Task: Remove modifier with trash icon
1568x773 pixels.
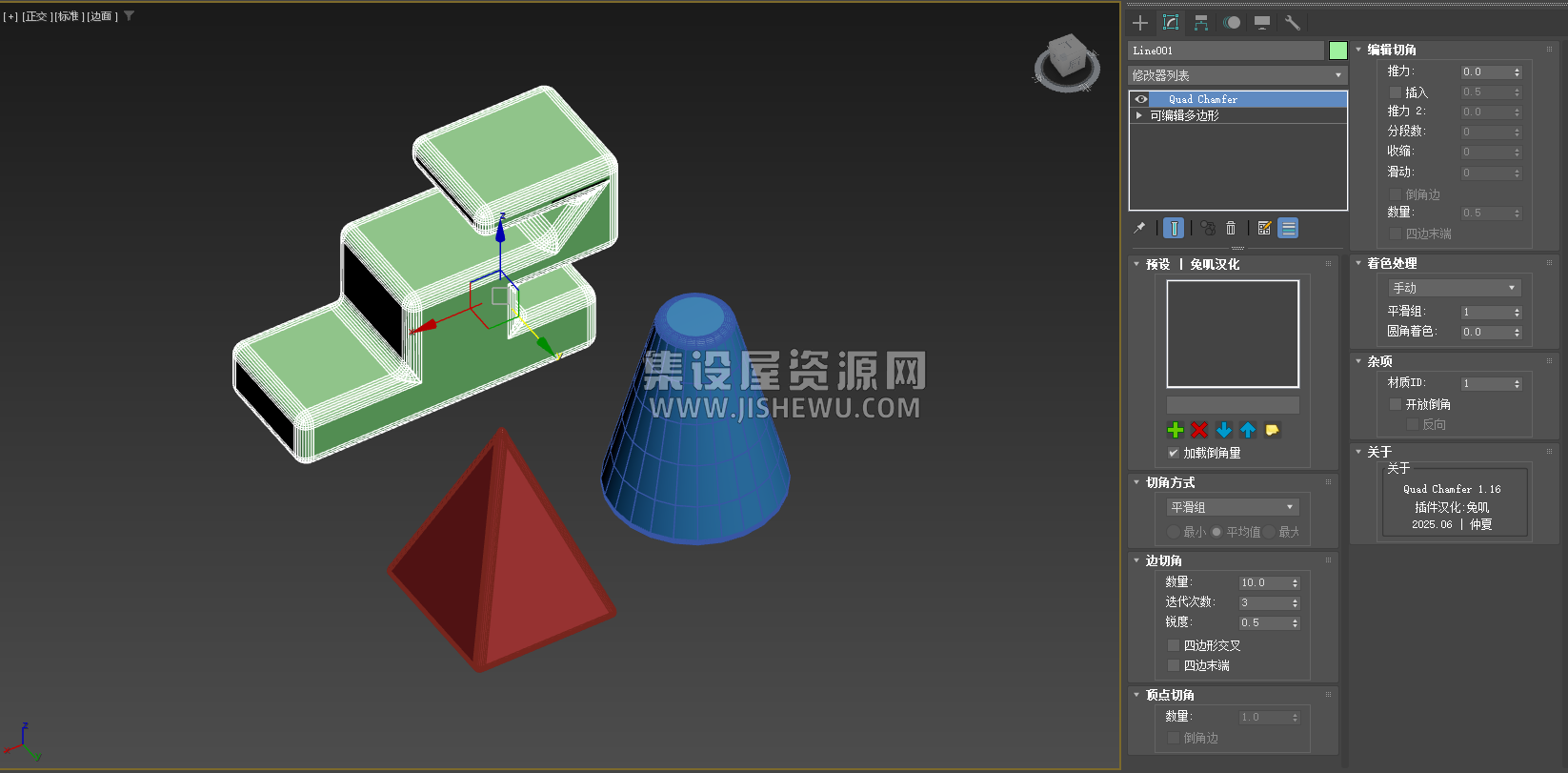Action: pos(1231,228)
